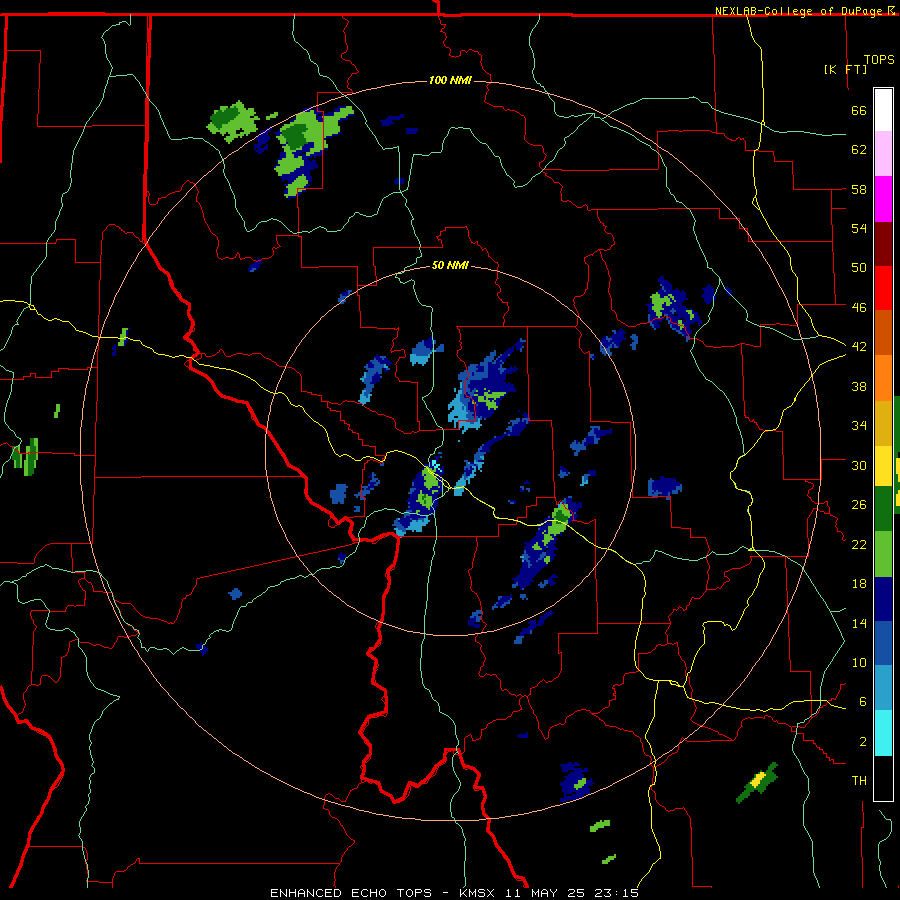Select the black TH threshold swatch
The width and height of the screenshot is (900, 900).
click(x=883, y=778)
